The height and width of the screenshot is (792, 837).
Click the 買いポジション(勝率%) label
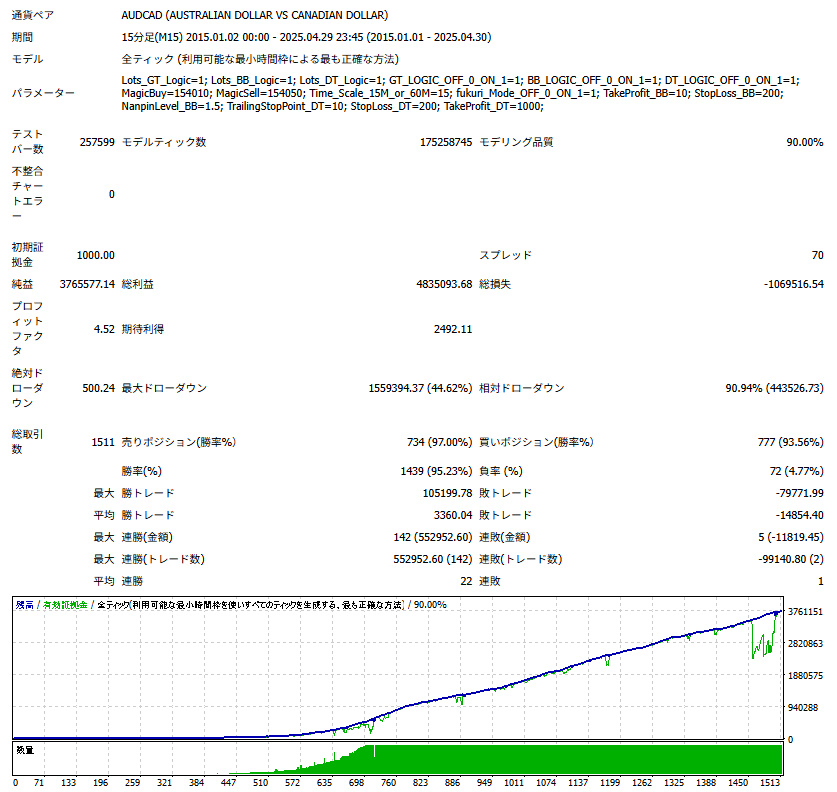536,442
